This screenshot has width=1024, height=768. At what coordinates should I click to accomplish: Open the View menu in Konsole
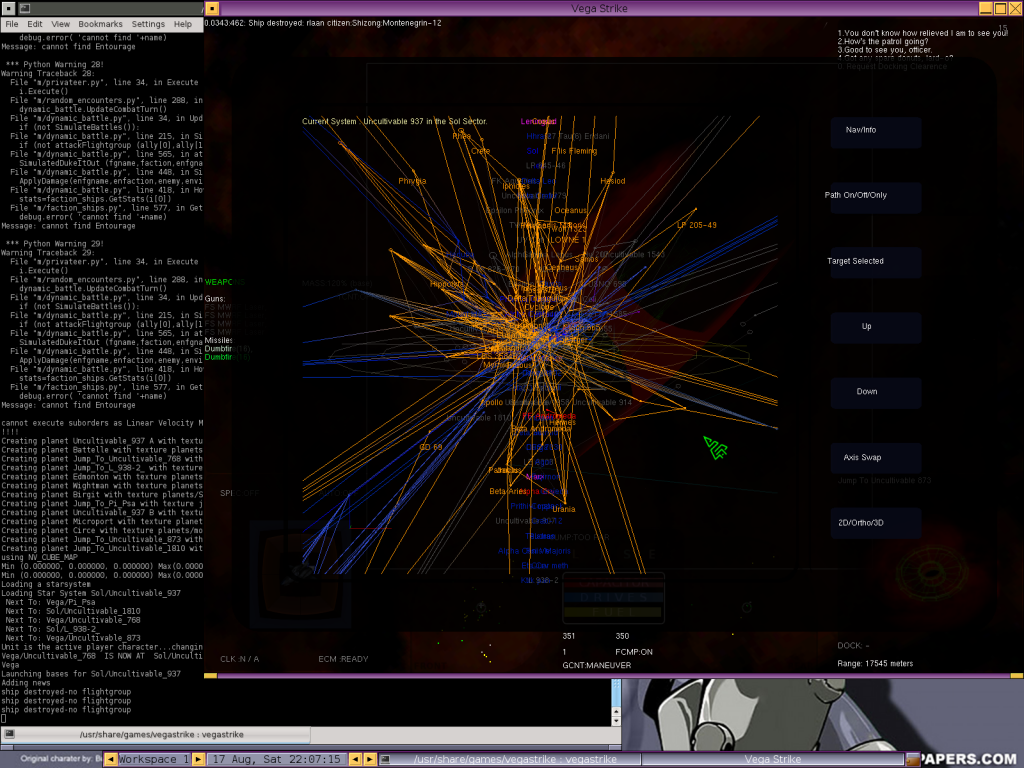click(x=60, y=24)
